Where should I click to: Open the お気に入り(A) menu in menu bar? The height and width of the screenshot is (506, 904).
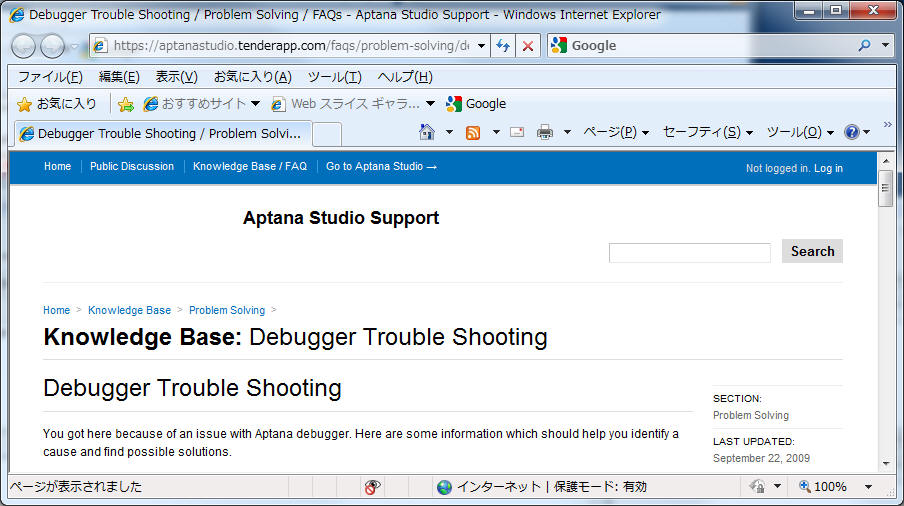pyautogui.click(x=252, y=77)
